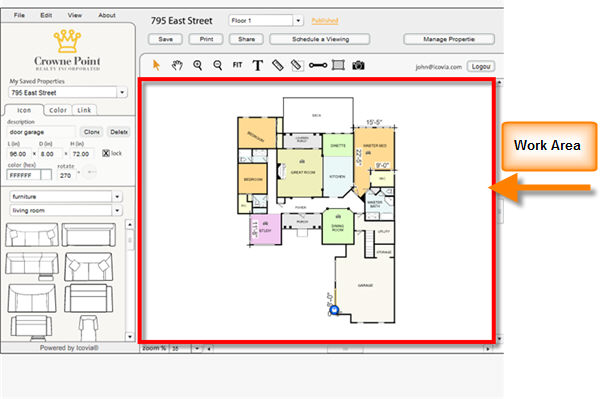The width and height of the screenshot is (603, 399).
Task: Click the zoom out magnifier icon
Action: (218, 65)
